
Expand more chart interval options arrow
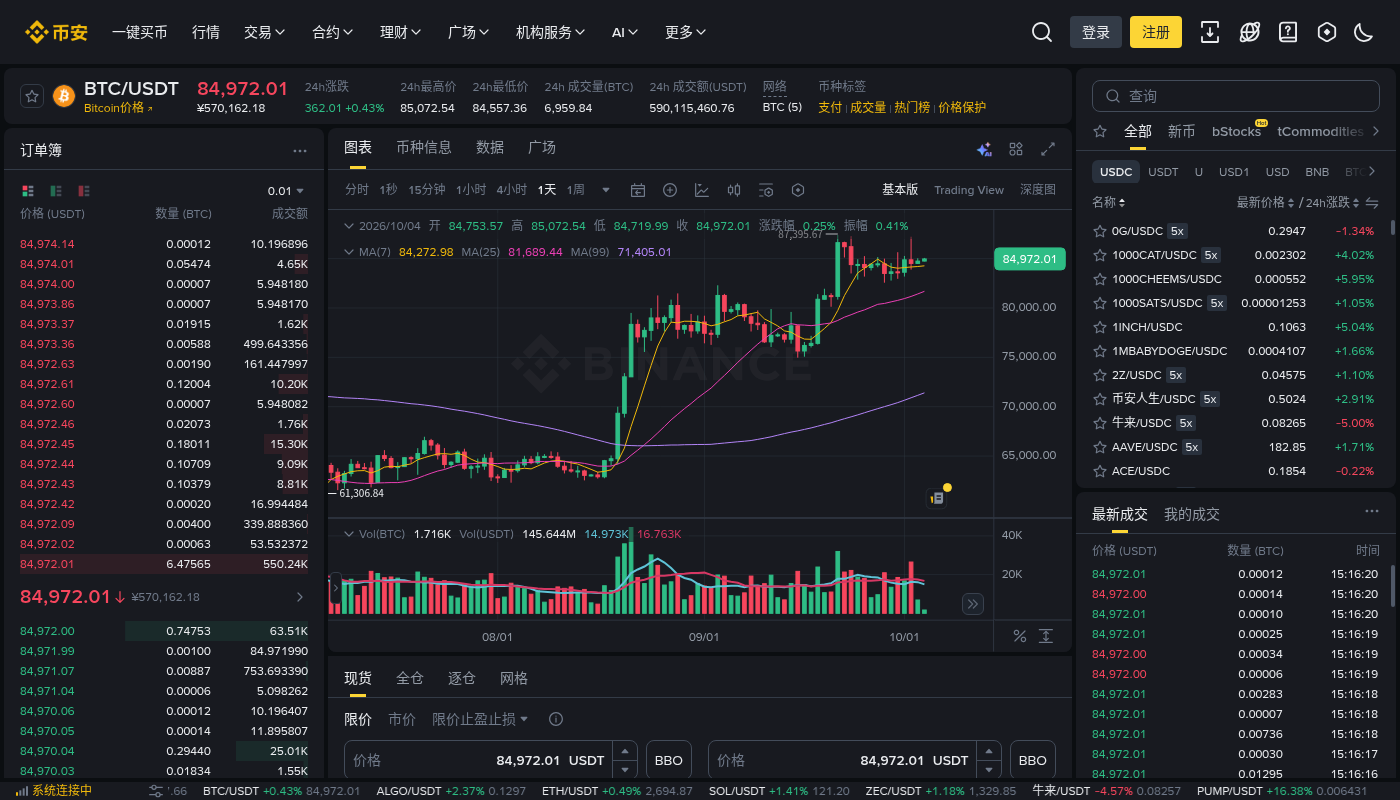click(605, 190)
